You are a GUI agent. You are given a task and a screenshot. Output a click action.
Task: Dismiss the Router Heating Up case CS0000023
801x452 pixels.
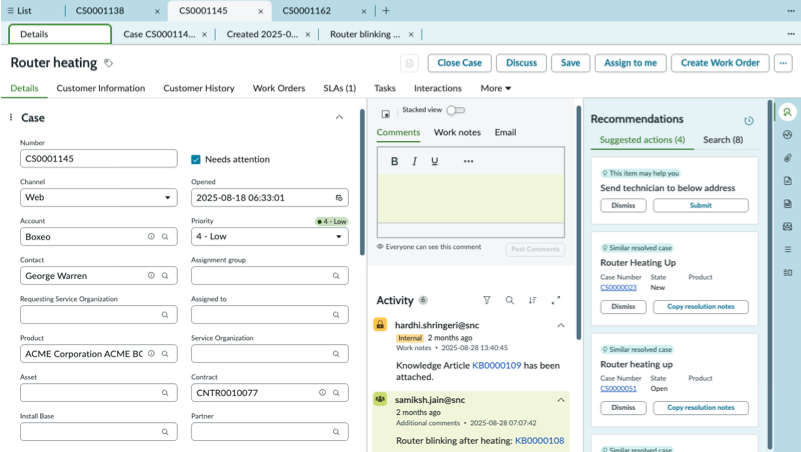623,306
